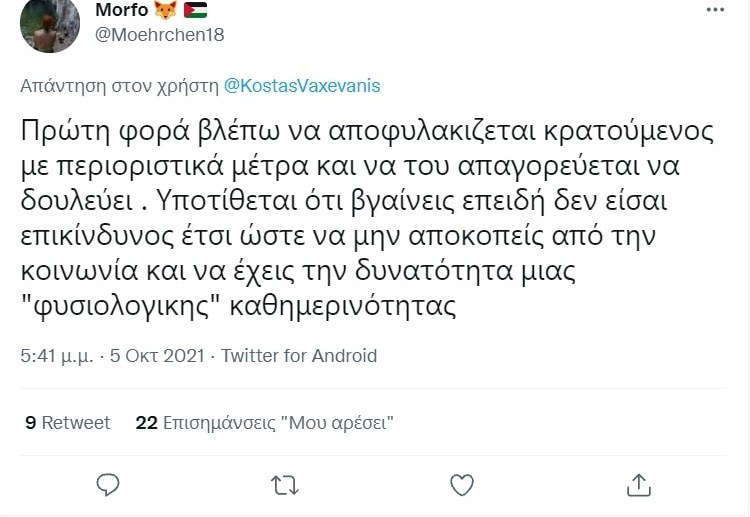Click the fox emoji beside Morfo

pyautogui.click(x=165, y=11)
